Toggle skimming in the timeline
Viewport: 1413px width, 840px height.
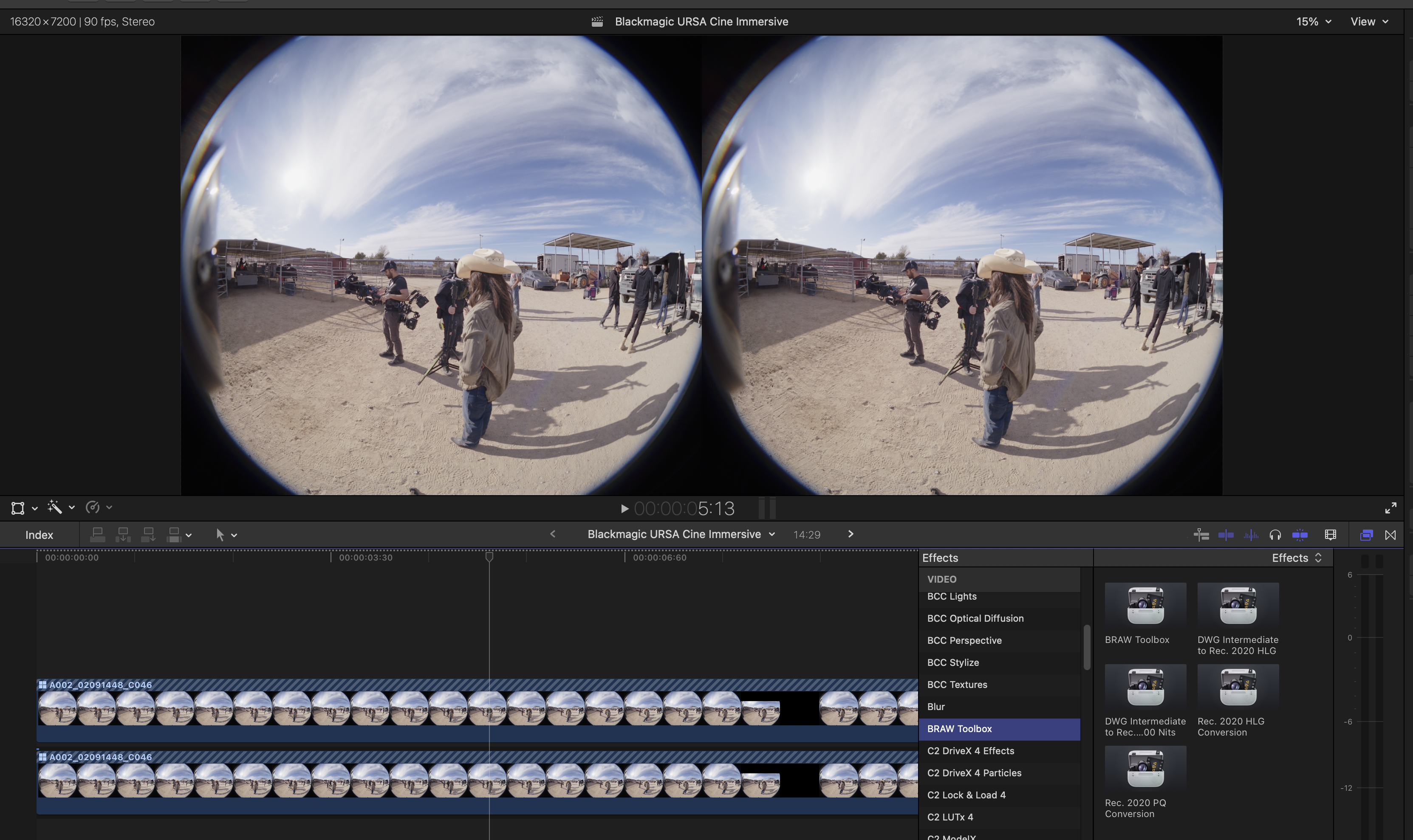pyautogui.click(x=1226, y=534)
